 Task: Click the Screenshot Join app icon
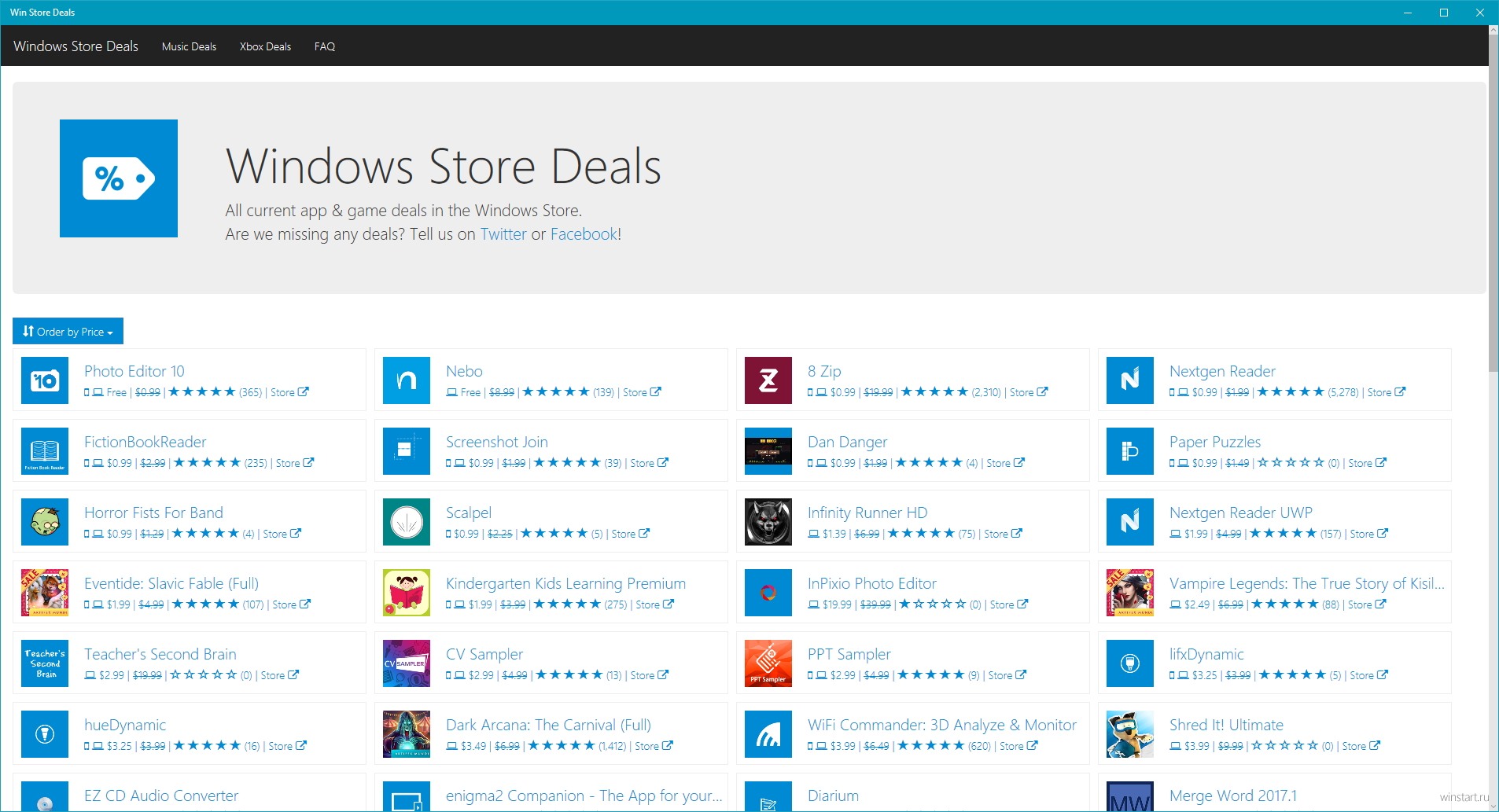click(x=407, y=451)
